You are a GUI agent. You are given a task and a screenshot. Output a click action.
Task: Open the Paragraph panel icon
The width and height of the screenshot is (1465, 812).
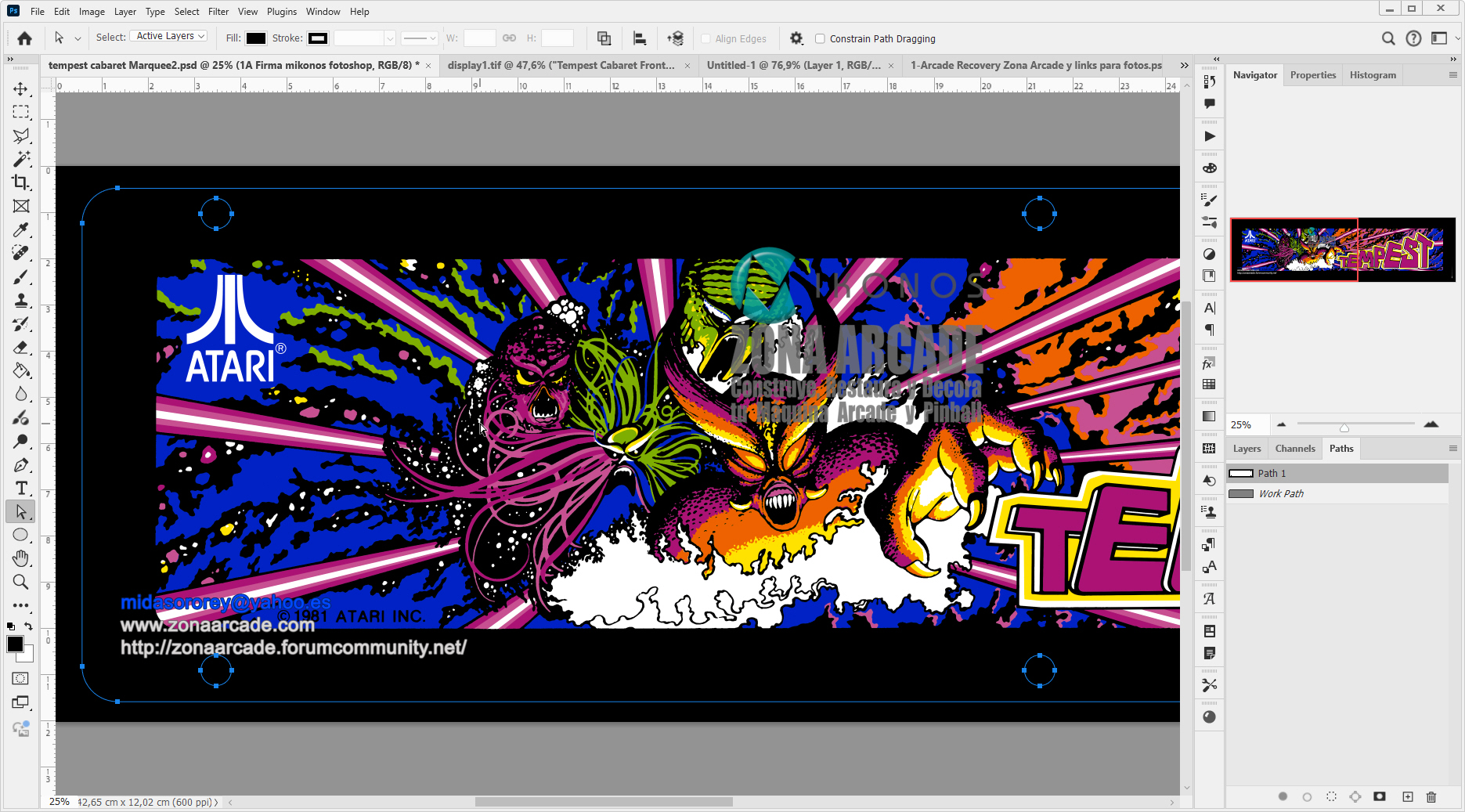point(1210,330)
